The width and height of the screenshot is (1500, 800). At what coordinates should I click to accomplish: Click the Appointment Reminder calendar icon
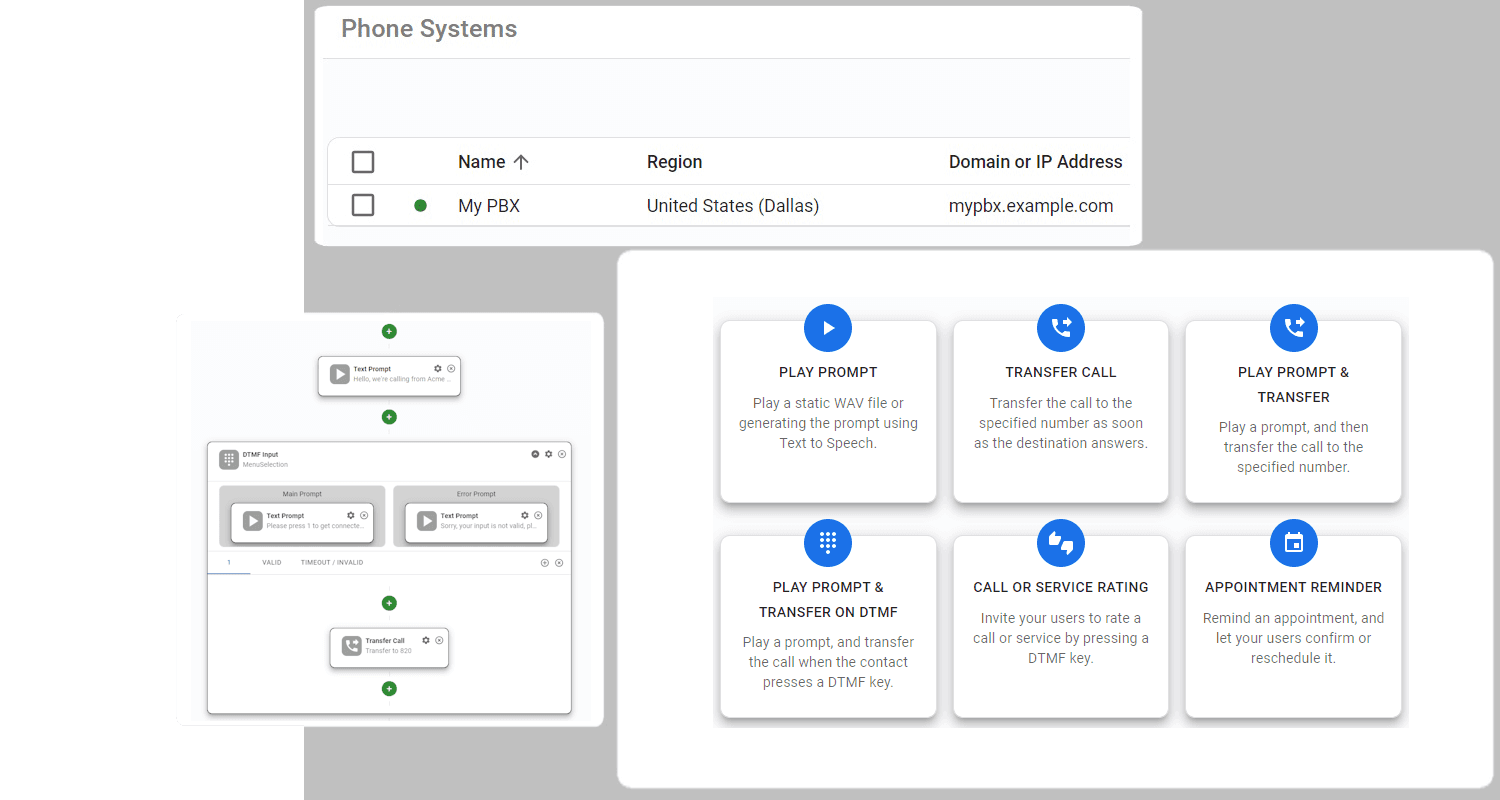1293,543
